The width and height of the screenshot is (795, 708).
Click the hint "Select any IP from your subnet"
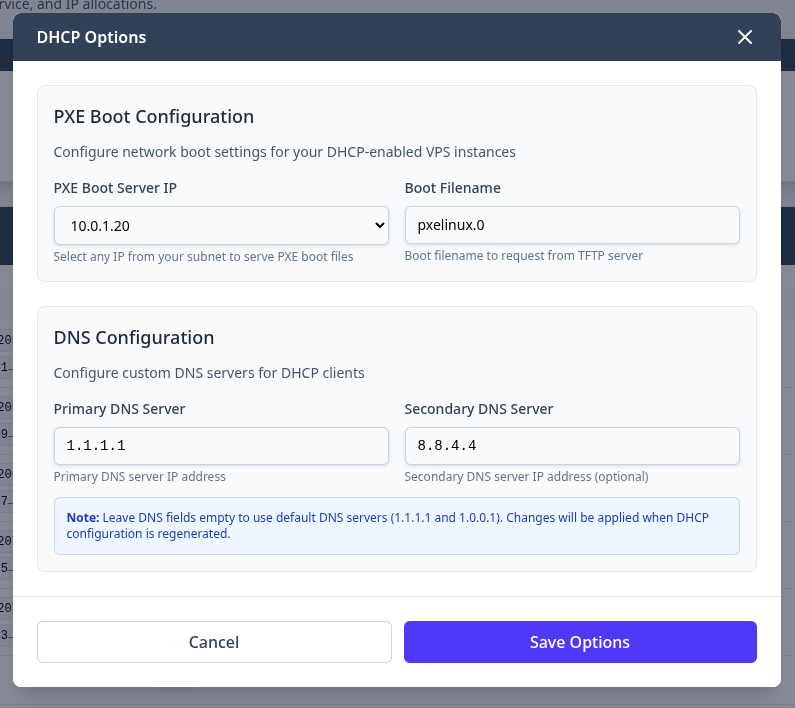coord(203,256)
